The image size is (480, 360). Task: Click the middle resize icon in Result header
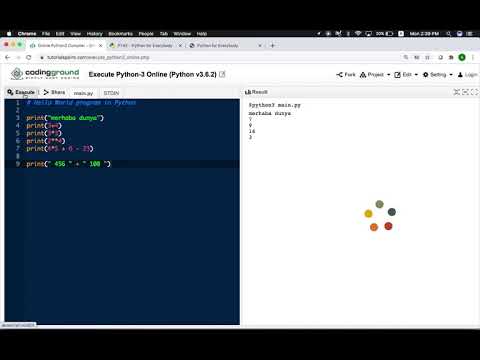(465, 92)
